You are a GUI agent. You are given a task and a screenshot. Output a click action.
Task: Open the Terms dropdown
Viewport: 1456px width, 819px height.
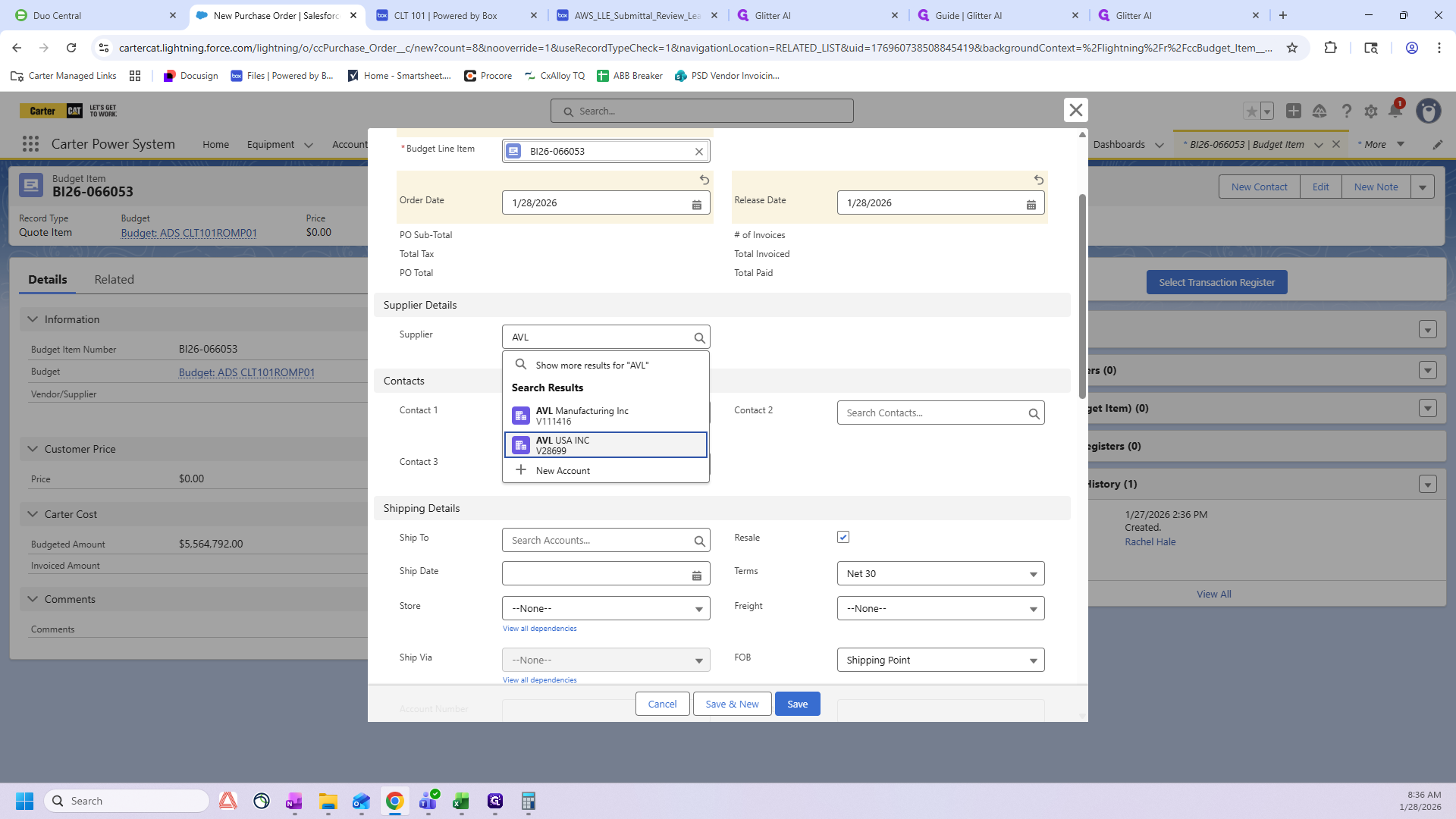coord(940,574)
